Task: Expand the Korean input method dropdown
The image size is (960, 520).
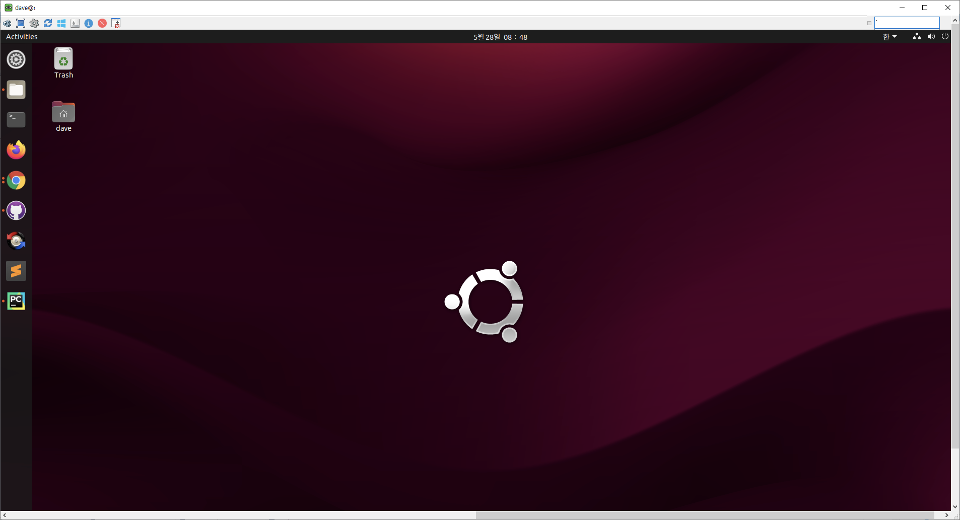Action: [x=890, y=37]
